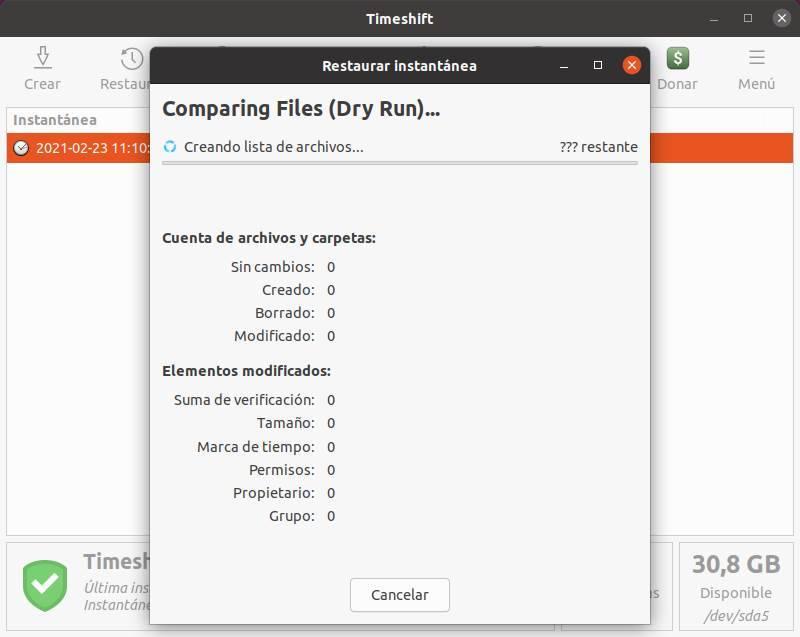Maximize the Timeshift main window
Image resolution: width=800 pixels, height=637 pixels.
(x=748, y=18)
